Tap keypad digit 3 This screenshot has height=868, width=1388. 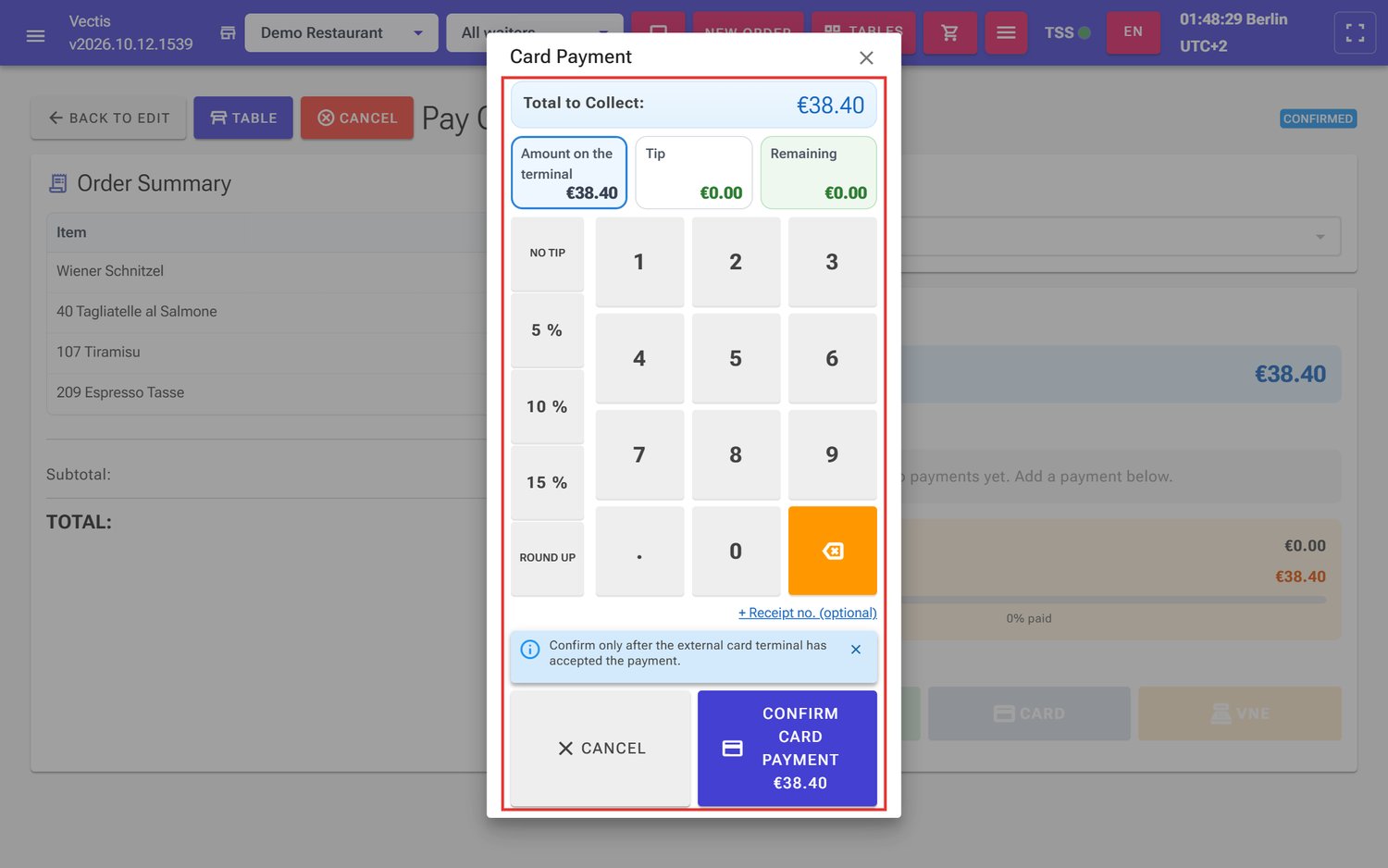[832, 262]
